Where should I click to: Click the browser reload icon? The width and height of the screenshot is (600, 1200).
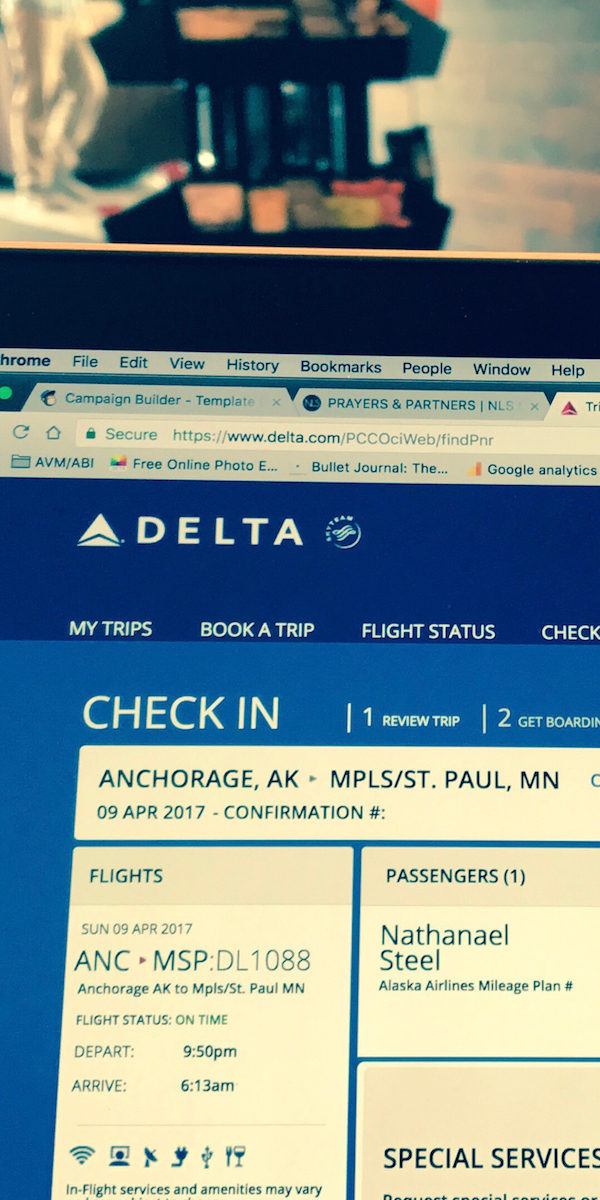coord(21,433)
